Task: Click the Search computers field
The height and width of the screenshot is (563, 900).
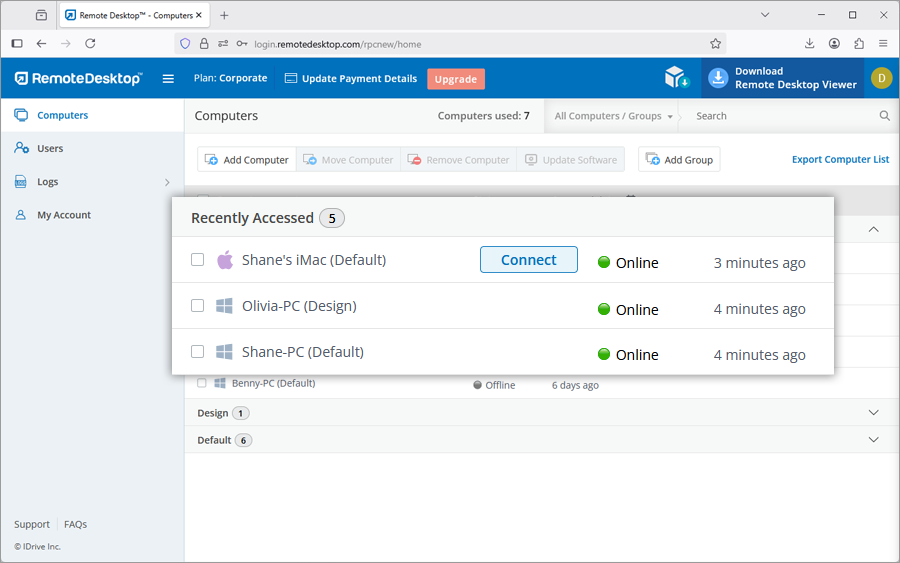Action: coord(780,116)
